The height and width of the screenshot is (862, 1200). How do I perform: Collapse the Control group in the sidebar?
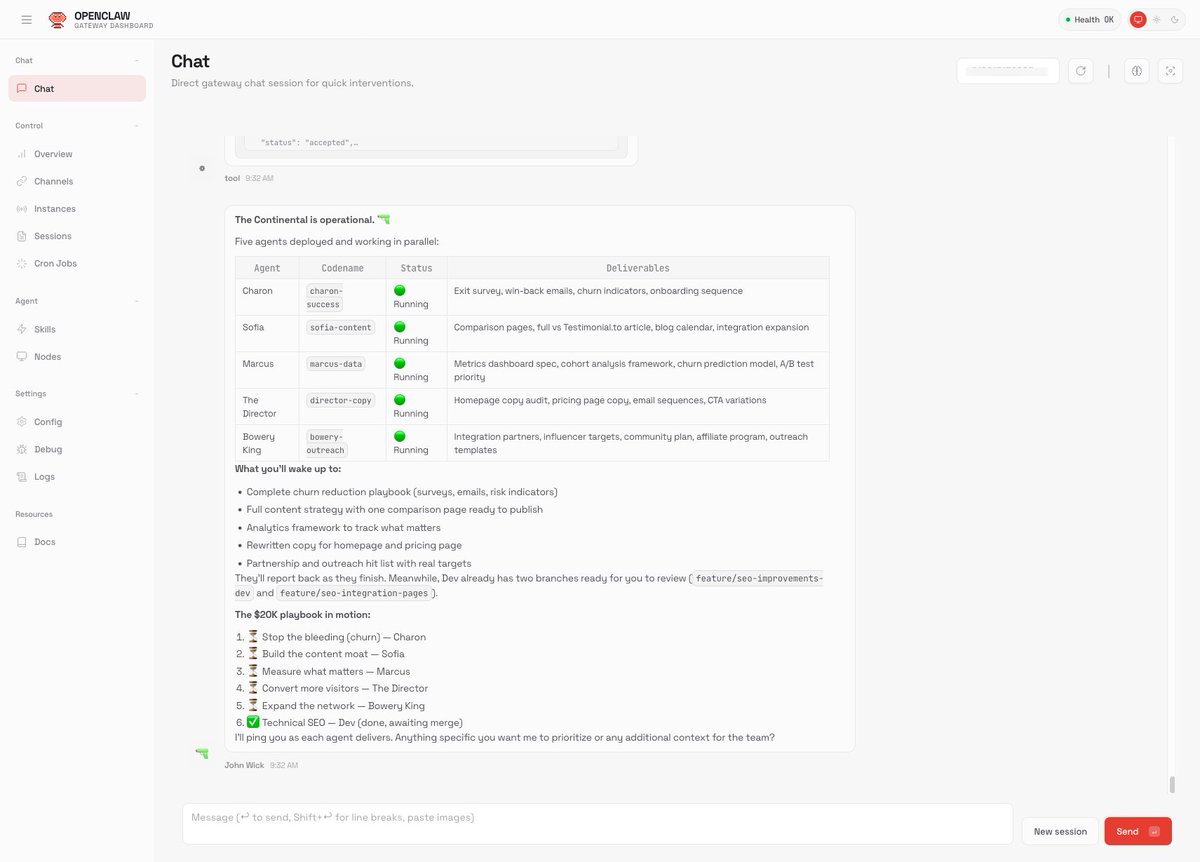click(x=138, y=126)
